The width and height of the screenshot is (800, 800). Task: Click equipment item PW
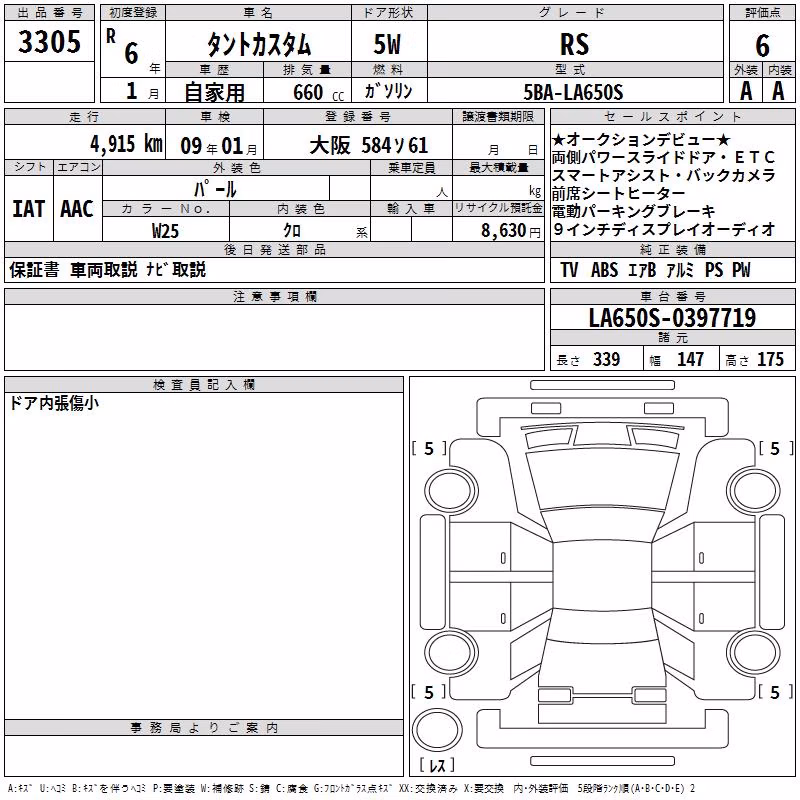pyautogui.click(x=741, y=270)
